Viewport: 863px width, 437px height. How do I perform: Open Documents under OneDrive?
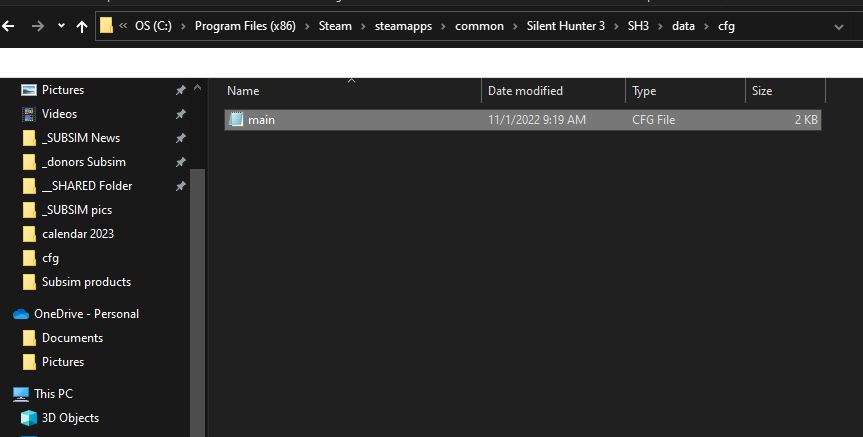pos(72,338)
